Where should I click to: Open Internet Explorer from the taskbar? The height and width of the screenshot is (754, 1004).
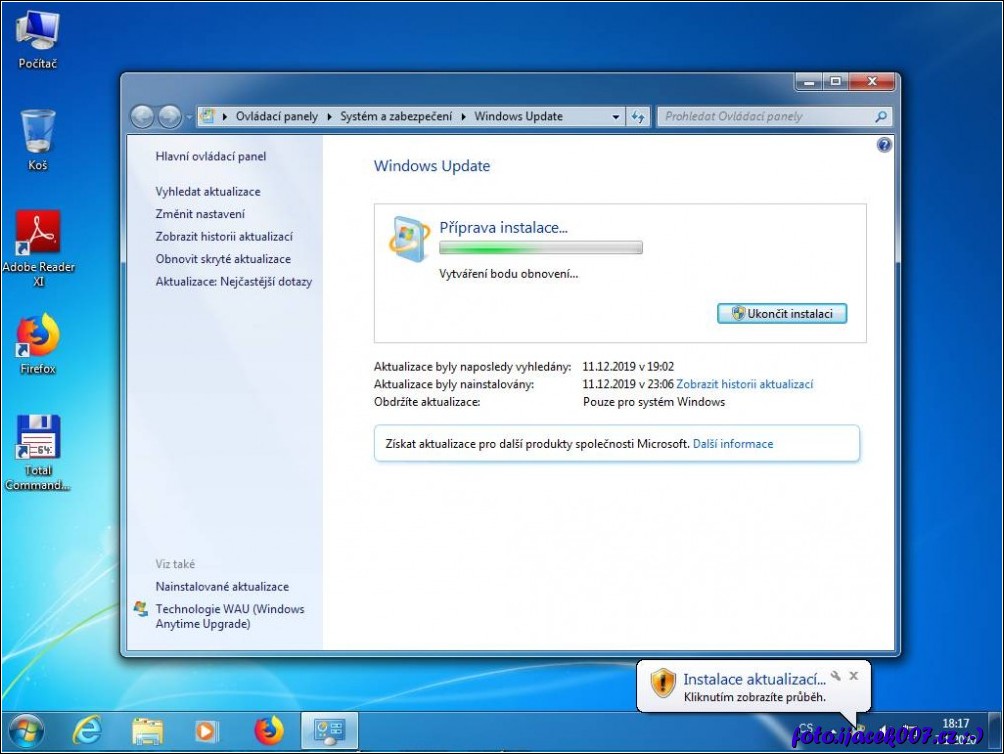(88, 731)
